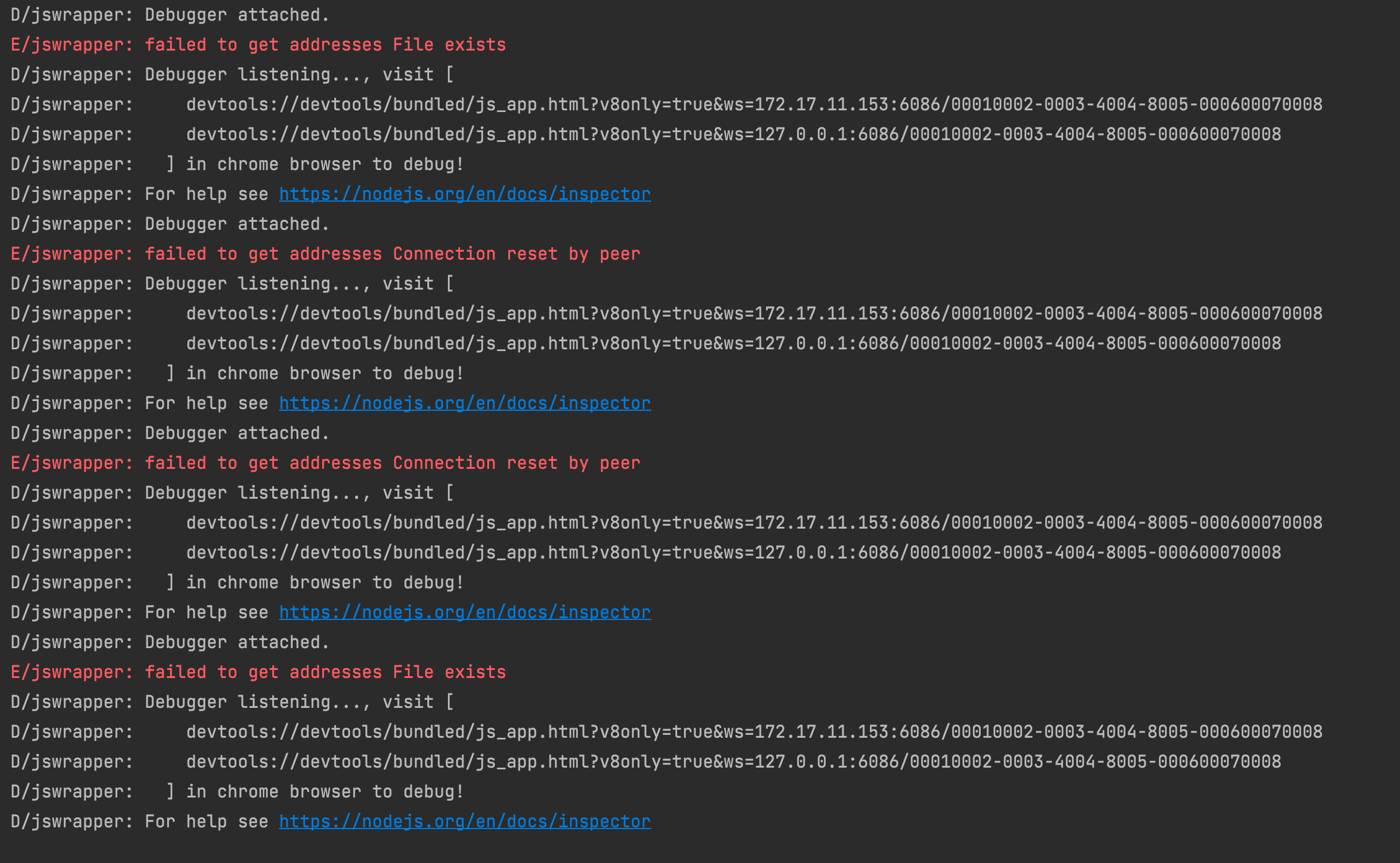Click the first 'in chrome browser to debug!' line
Screen dimensions: 1400x863
coord(324,164)
